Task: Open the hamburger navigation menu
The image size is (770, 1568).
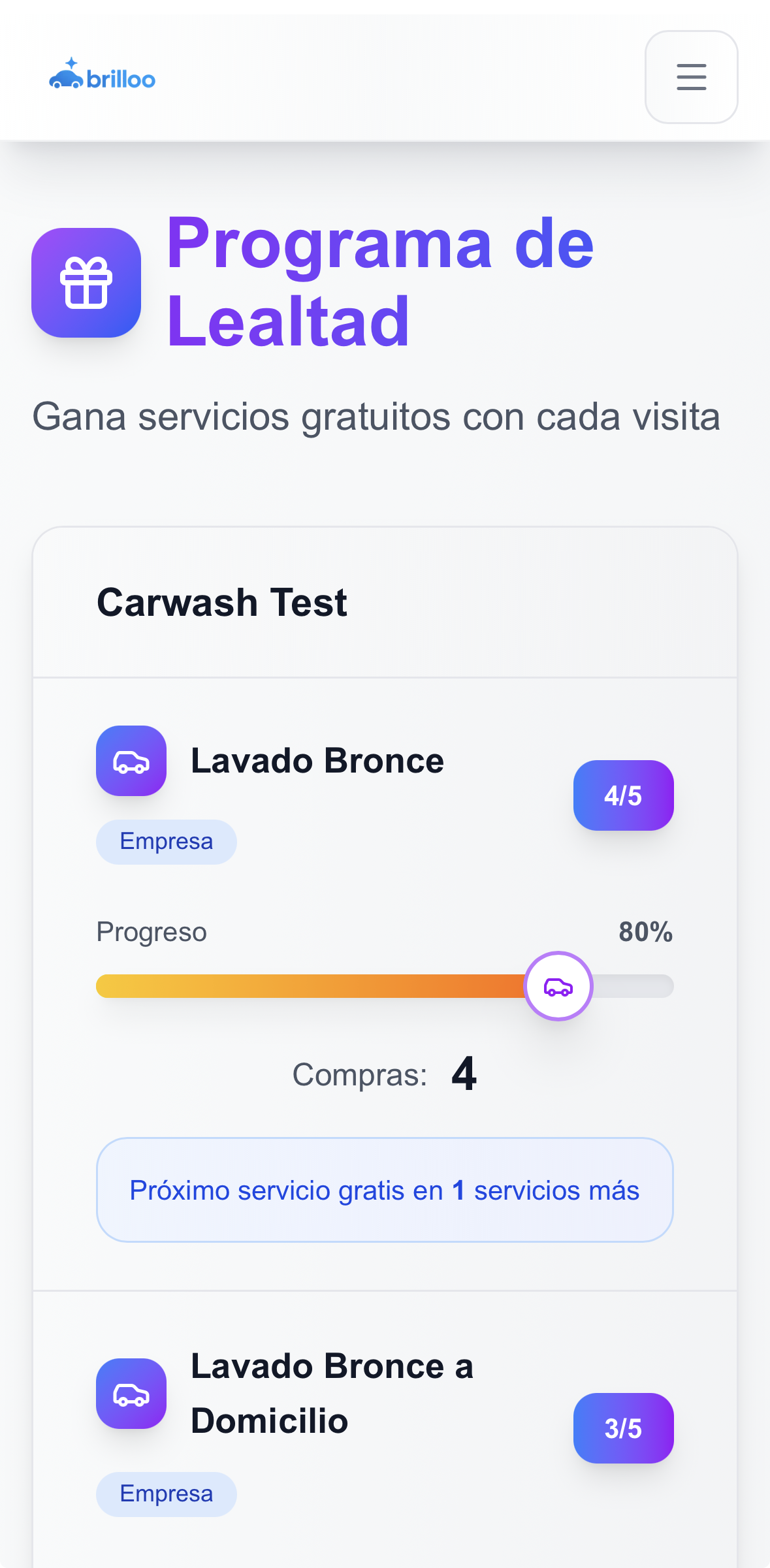Action: 691,77
